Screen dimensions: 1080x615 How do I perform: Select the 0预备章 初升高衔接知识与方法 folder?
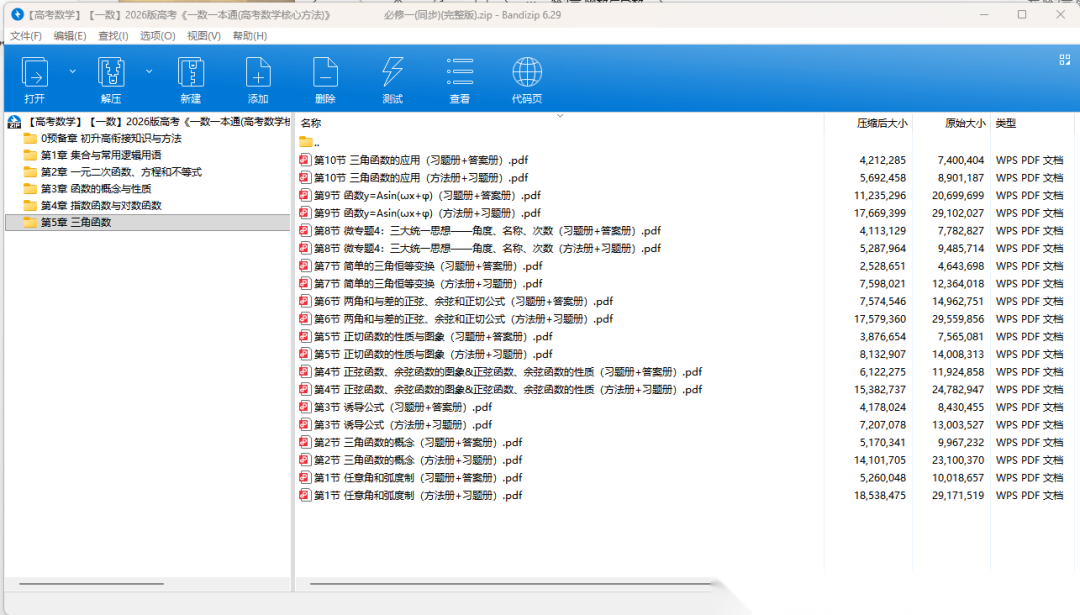coord(110,138)
